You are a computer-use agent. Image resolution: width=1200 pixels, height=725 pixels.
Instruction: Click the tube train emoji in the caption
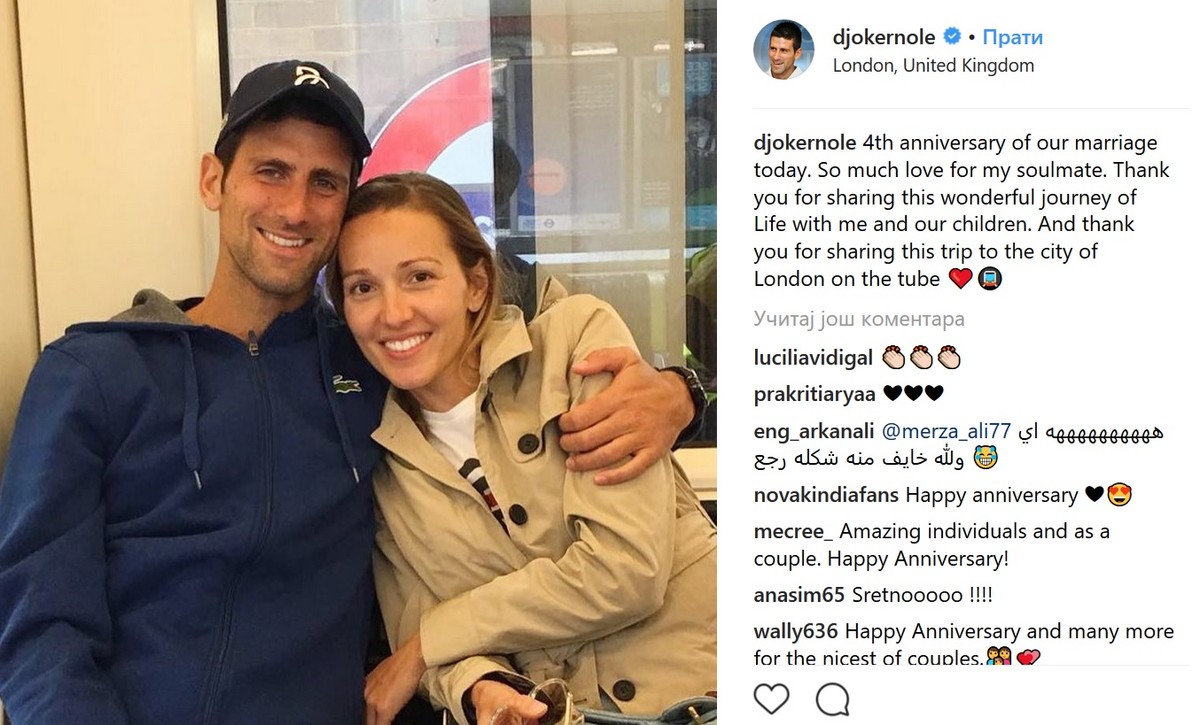point(989,279)
